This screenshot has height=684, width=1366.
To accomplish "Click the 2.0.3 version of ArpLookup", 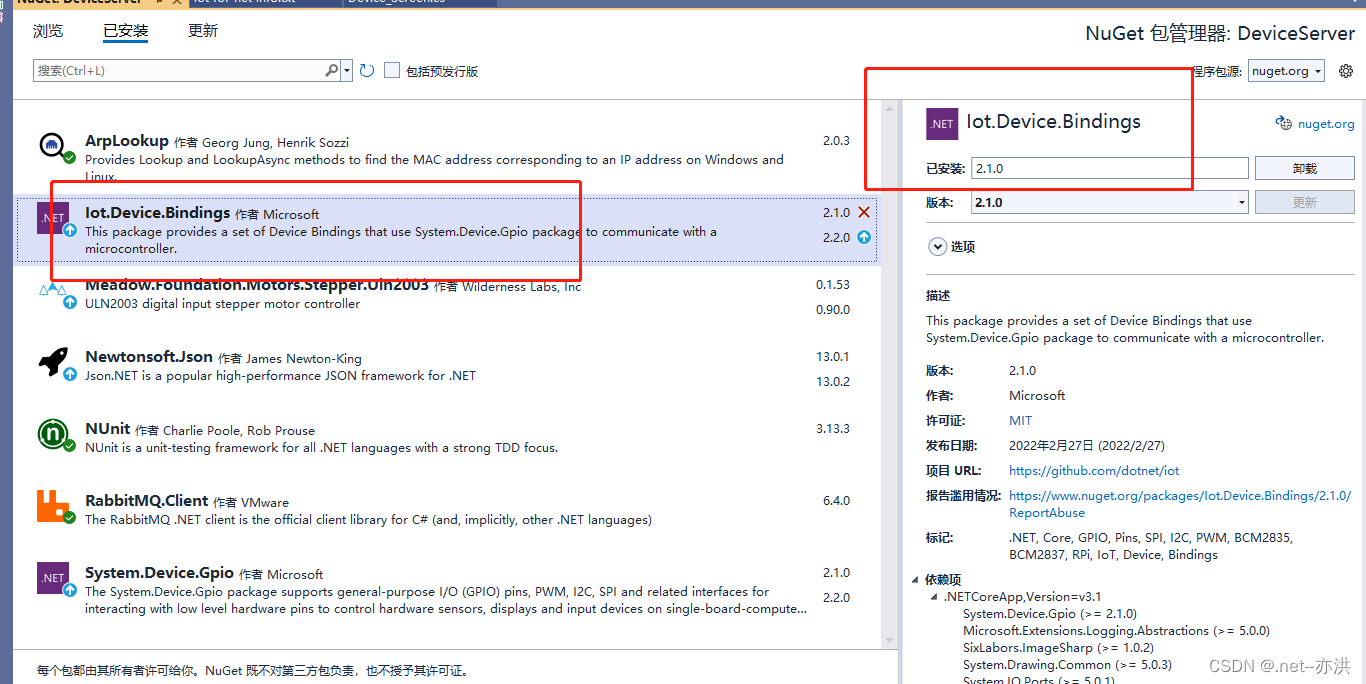I will [x=836, y=140].
